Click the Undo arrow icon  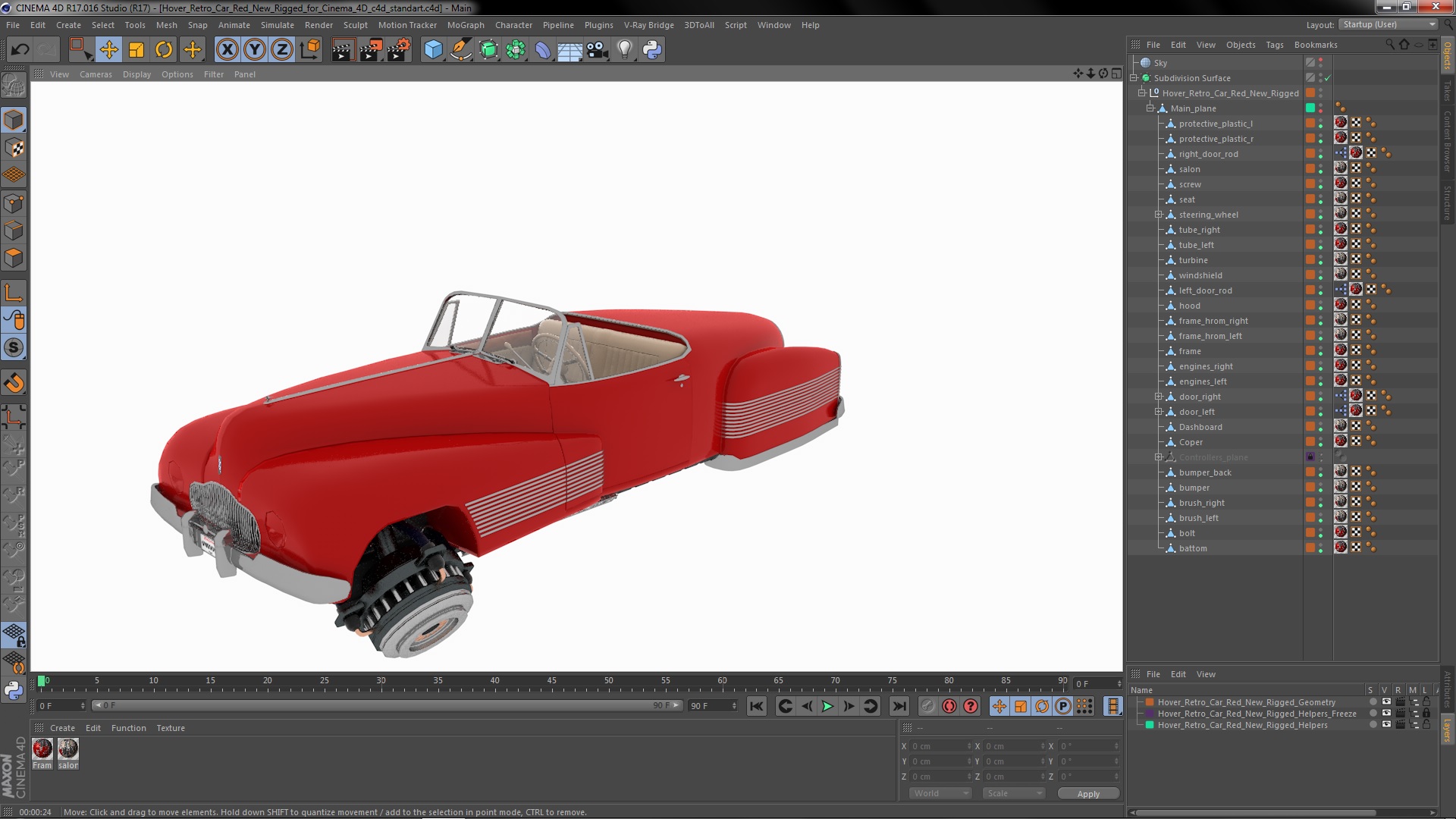click(20, 50)
